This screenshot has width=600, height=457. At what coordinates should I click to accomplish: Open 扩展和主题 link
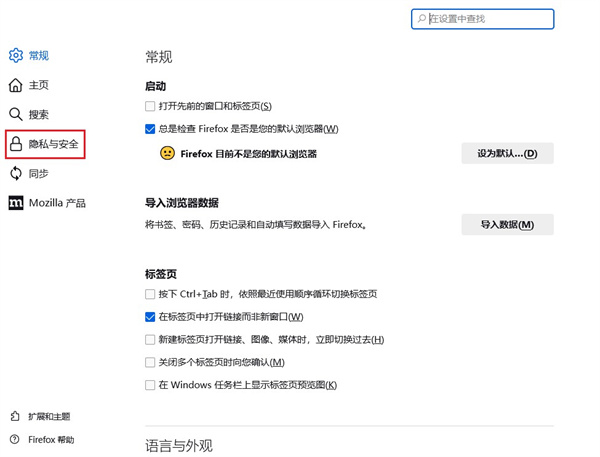pos(41,416)
